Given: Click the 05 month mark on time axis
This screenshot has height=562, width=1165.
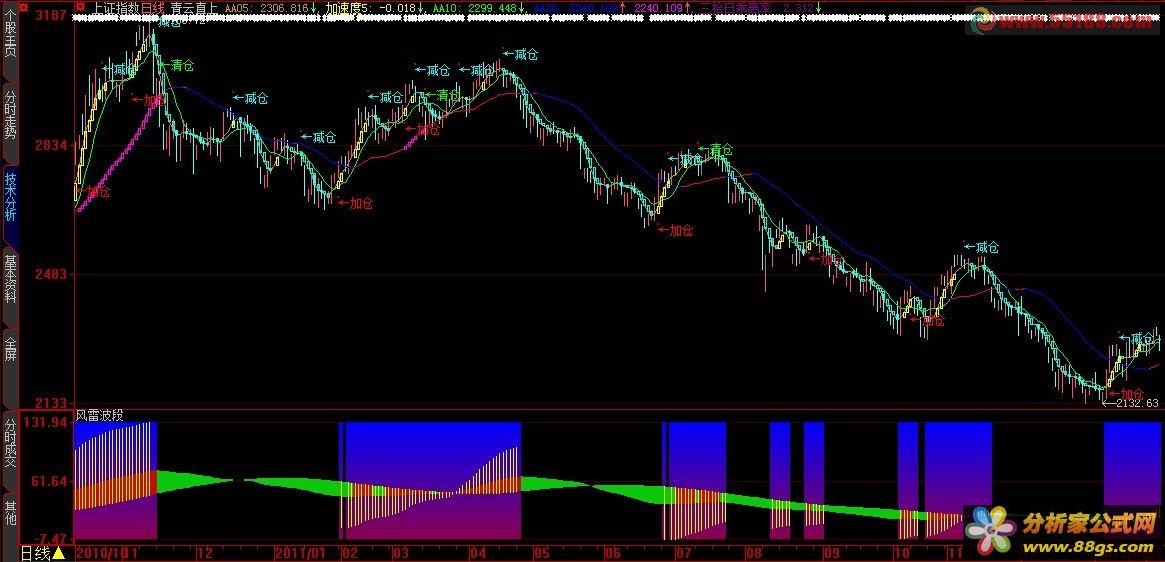Looking at the screenshot, I should click(542, 554).
